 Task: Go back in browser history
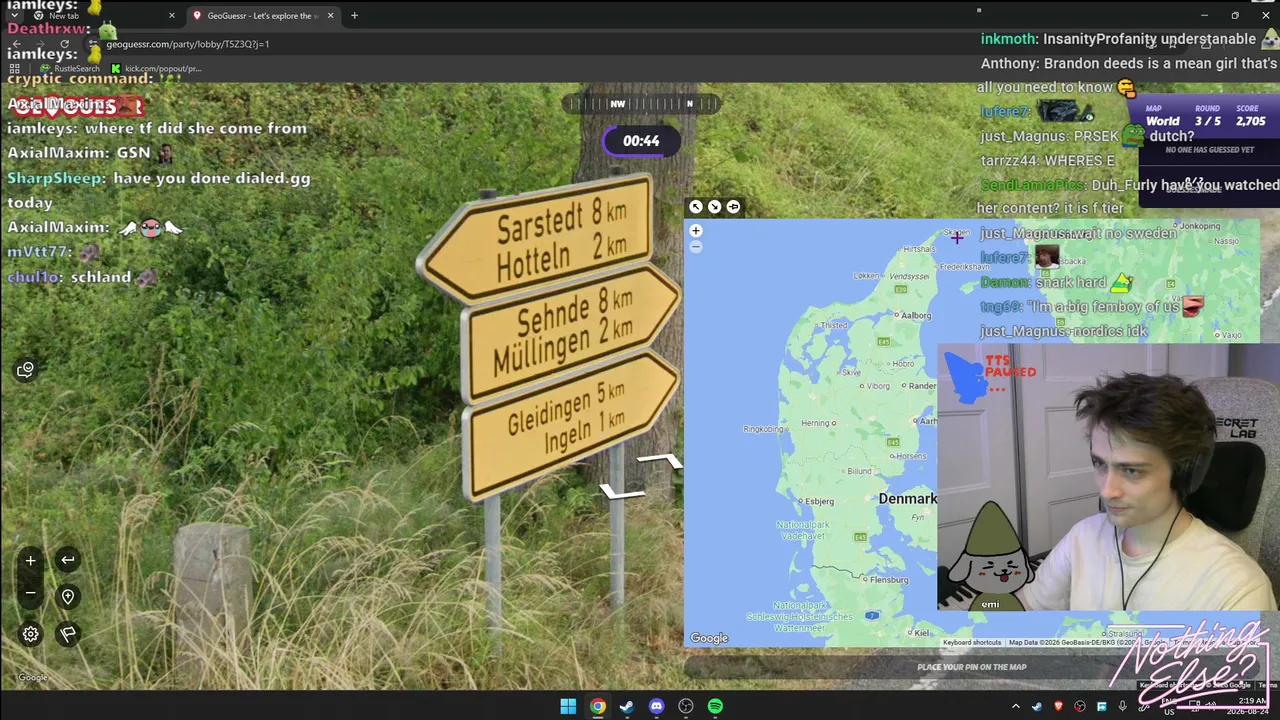(x=15, y=44)
